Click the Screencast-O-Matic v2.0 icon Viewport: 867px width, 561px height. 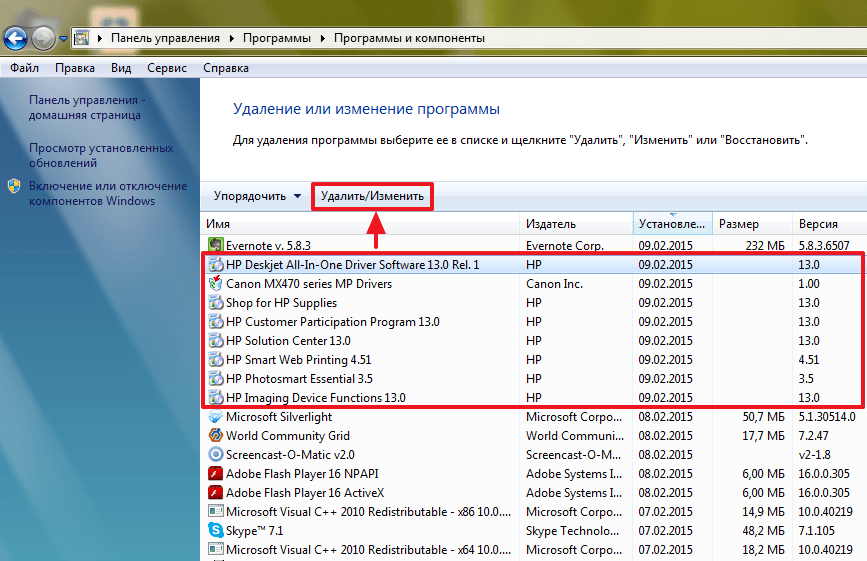[x=216, y=454]
